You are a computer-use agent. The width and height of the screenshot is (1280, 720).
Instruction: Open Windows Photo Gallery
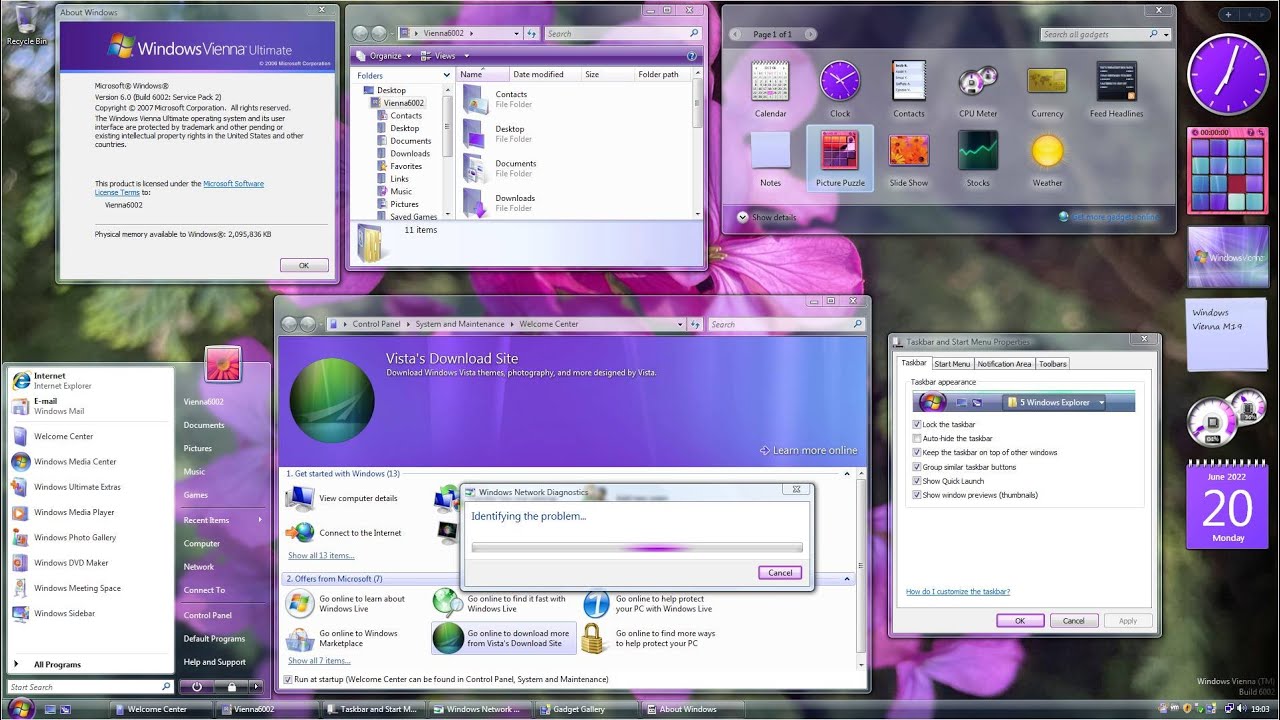(90, 537)
